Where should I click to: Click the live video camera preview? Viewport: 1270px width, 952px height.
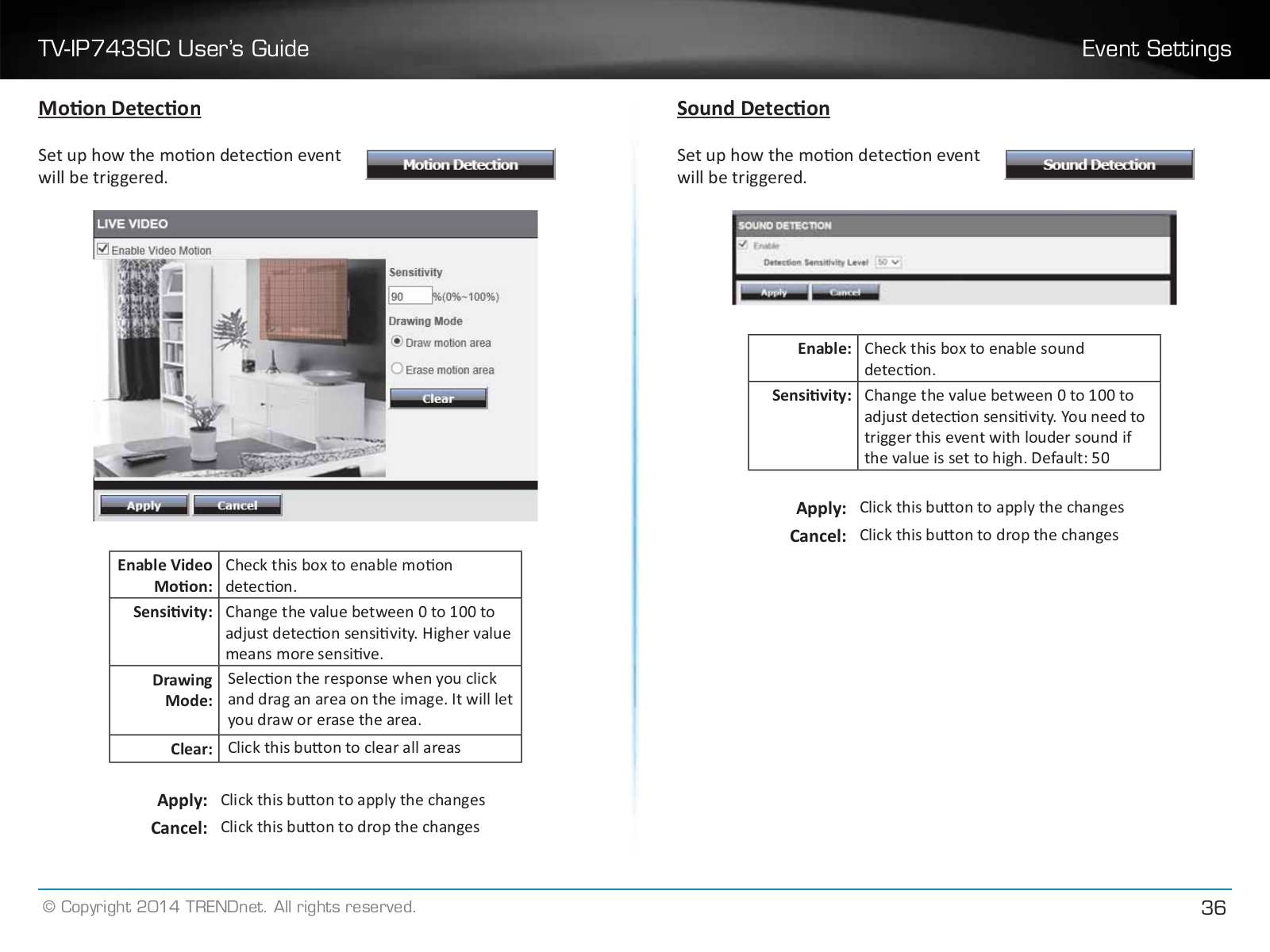[x=239, y=369]
